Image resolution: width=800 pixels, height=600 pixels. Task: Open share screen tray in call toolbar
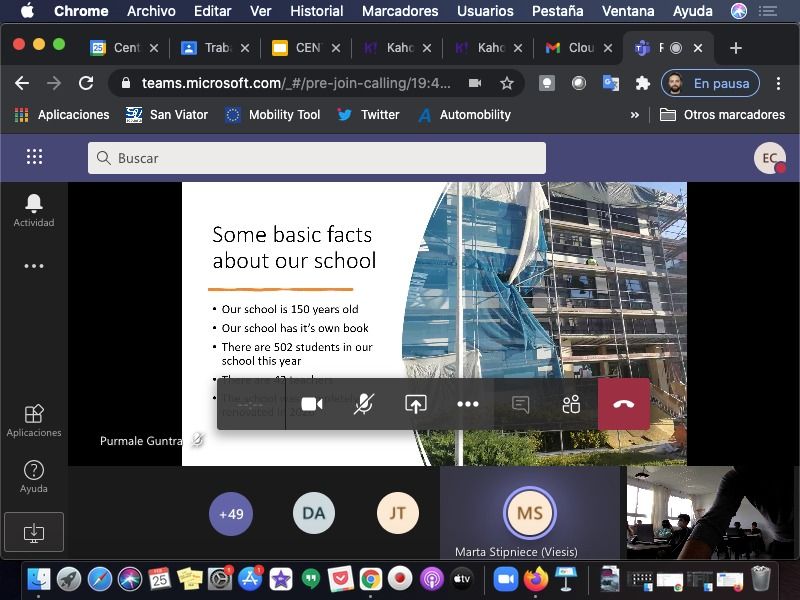pyautogui.click(x=416, y=404)
